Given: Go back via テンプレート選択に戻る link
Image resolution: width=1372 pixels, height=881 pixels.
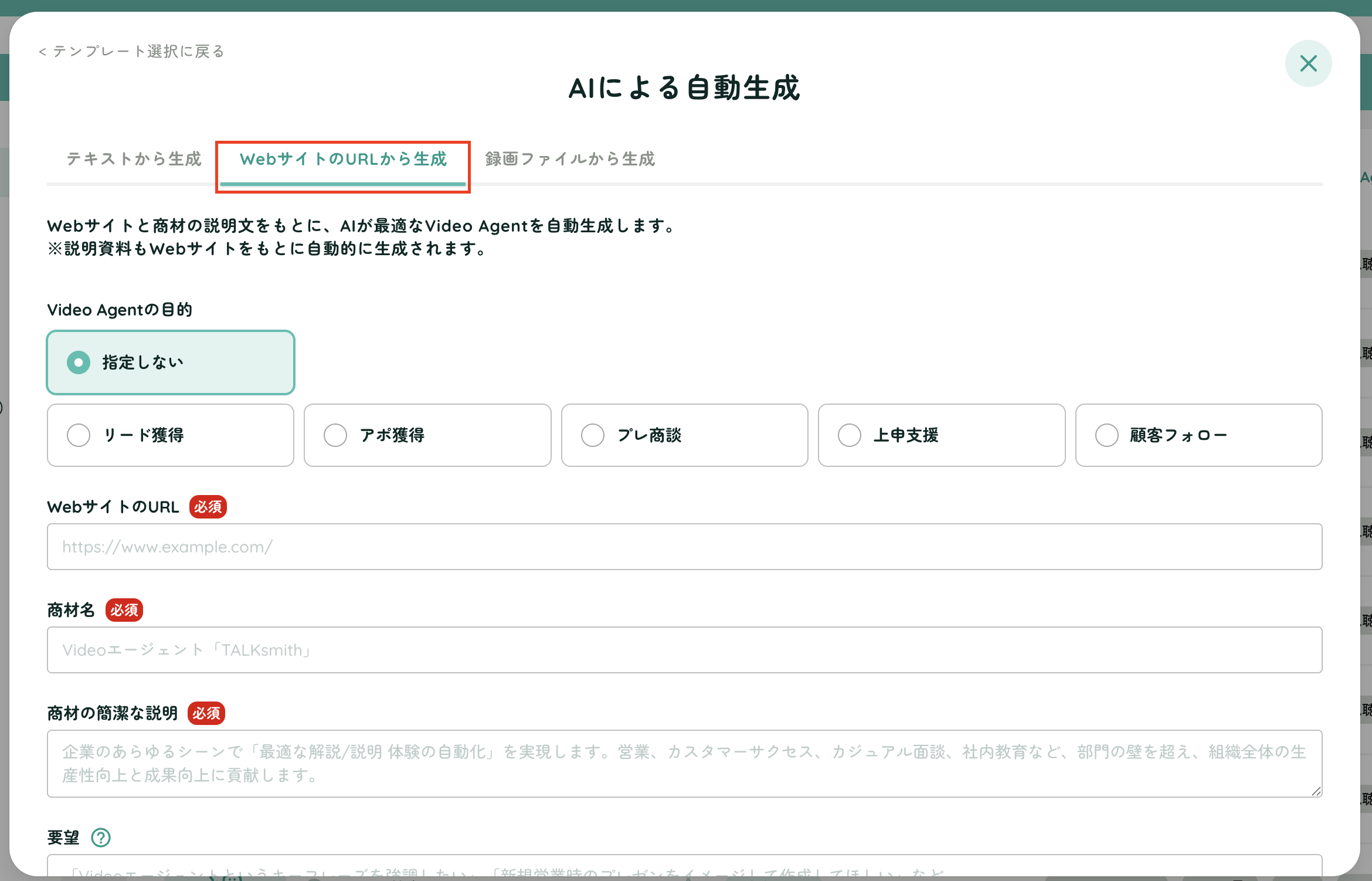Looking at the screenshot, I should 132,52.
